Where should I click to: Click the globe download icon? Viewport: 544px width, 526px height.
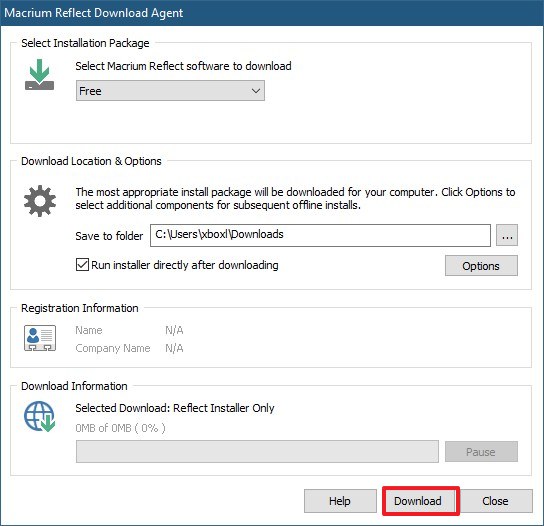coord(40,417)
